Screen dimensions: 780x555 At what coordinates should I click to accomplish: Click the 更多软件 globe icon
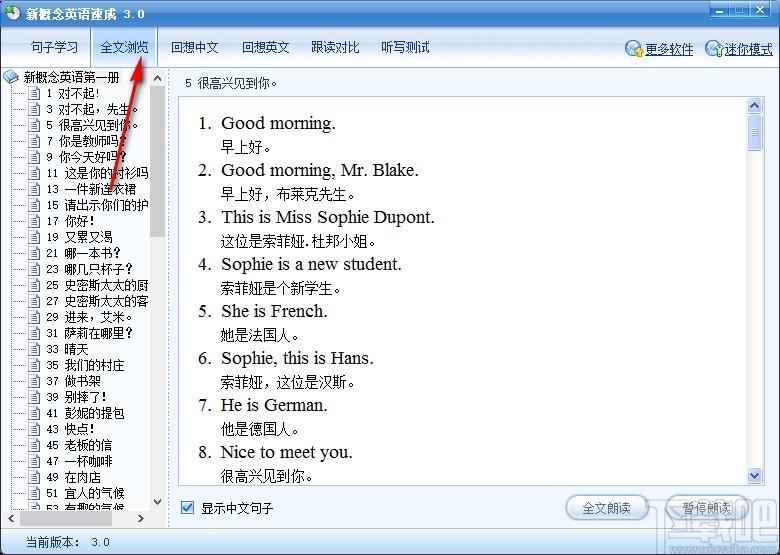point(634,48)
